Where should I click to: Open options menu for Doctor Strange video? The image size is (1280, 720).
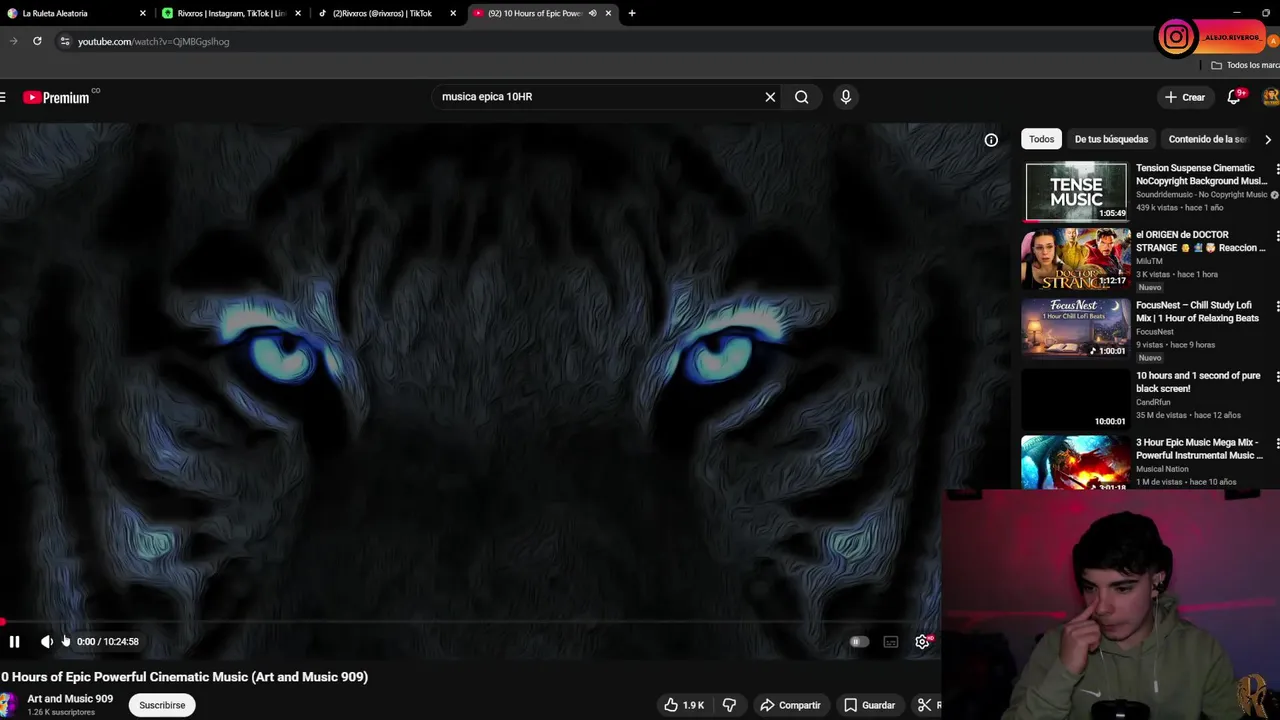point(1277,236)
